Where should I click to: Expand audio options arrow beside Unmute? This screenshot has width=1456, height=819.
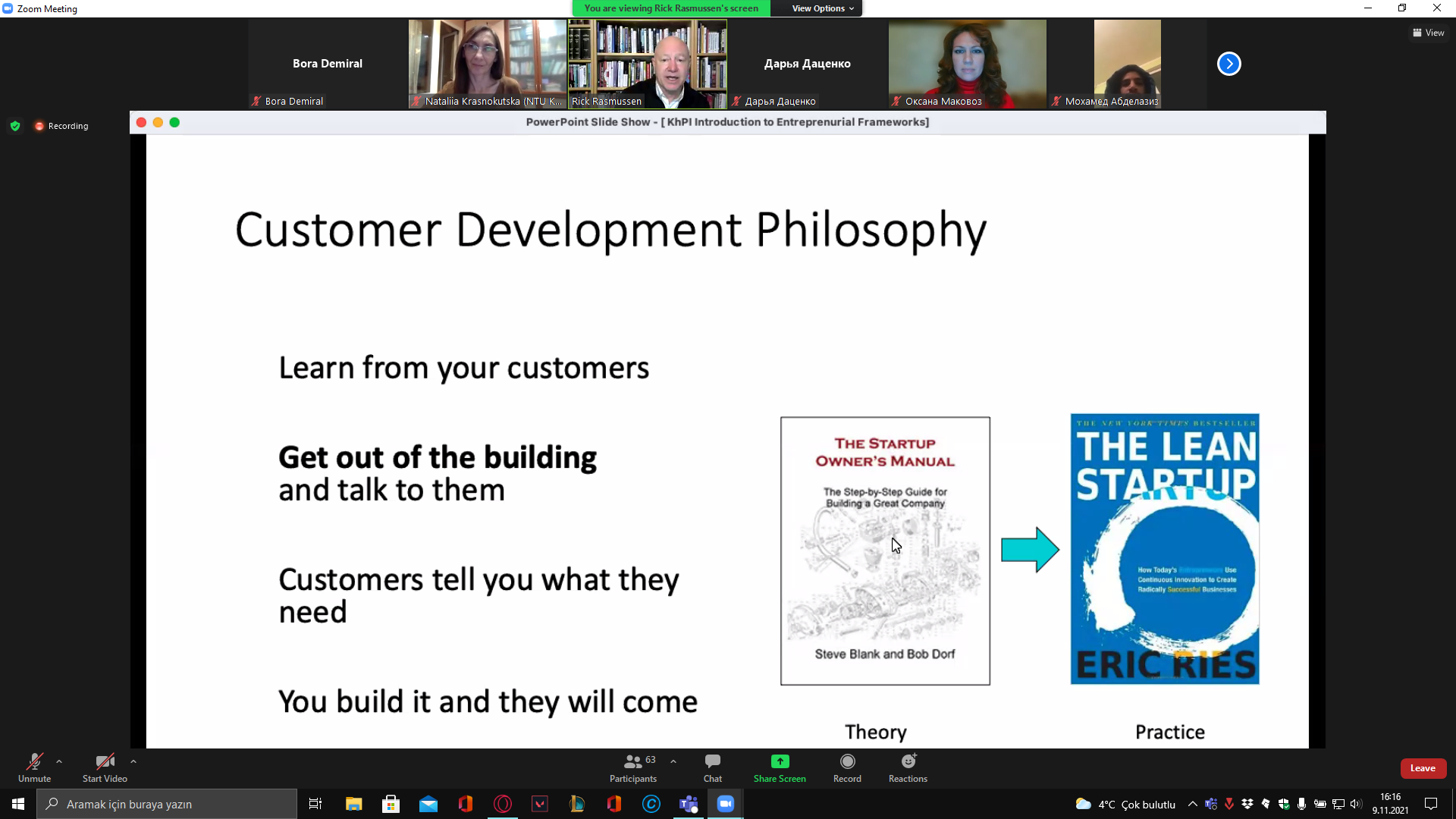59,761
